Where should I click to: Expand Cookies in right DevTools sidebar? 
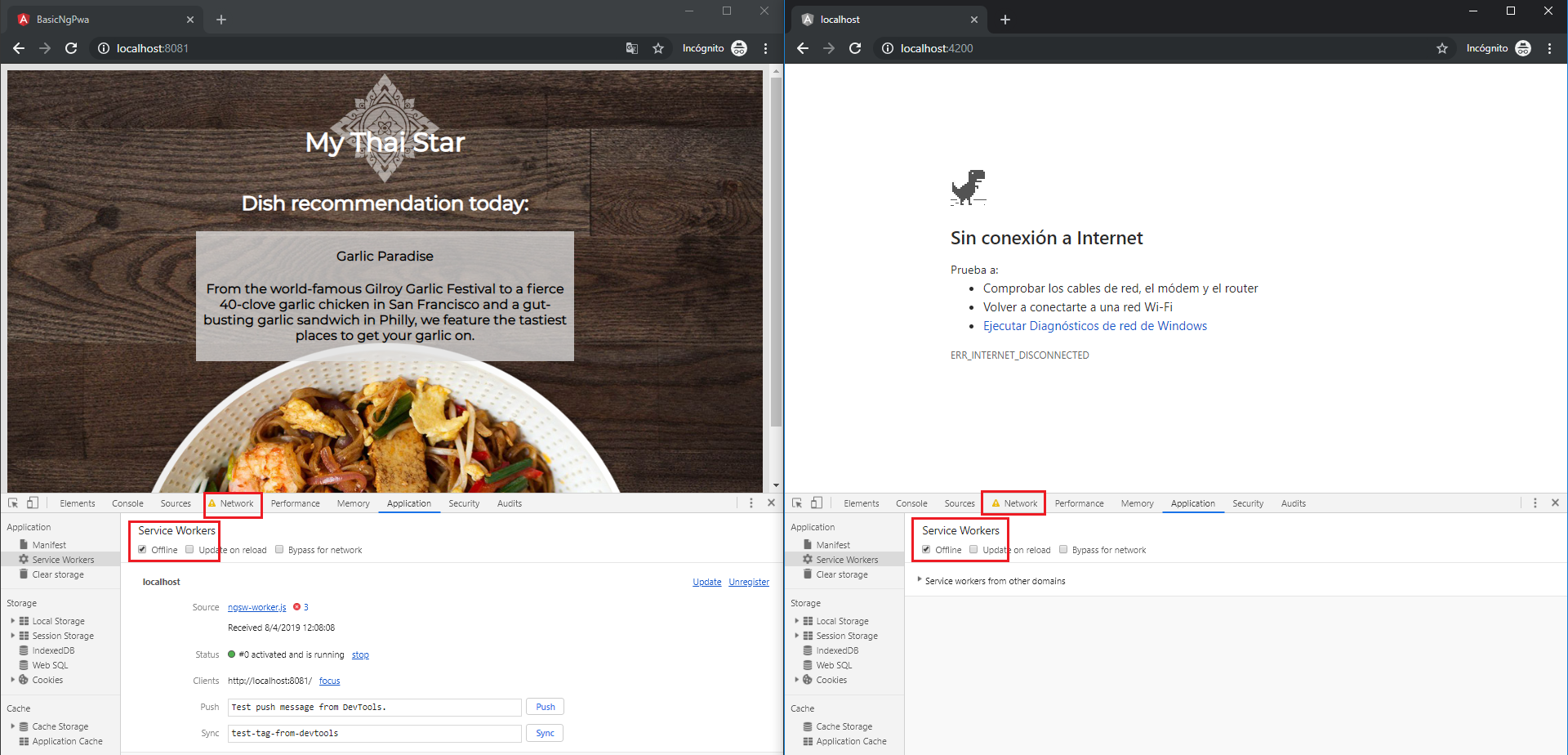[x=797, y=680]
